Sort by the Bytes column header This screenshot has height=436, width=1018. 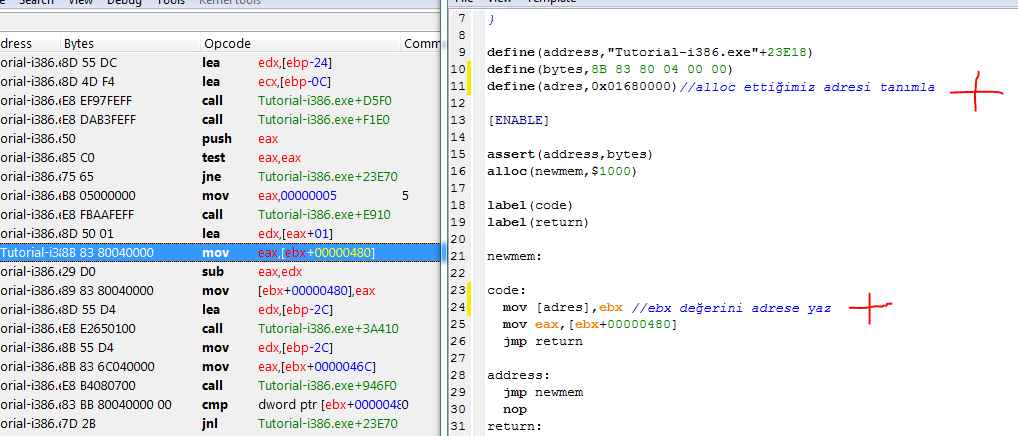(130, 44)
